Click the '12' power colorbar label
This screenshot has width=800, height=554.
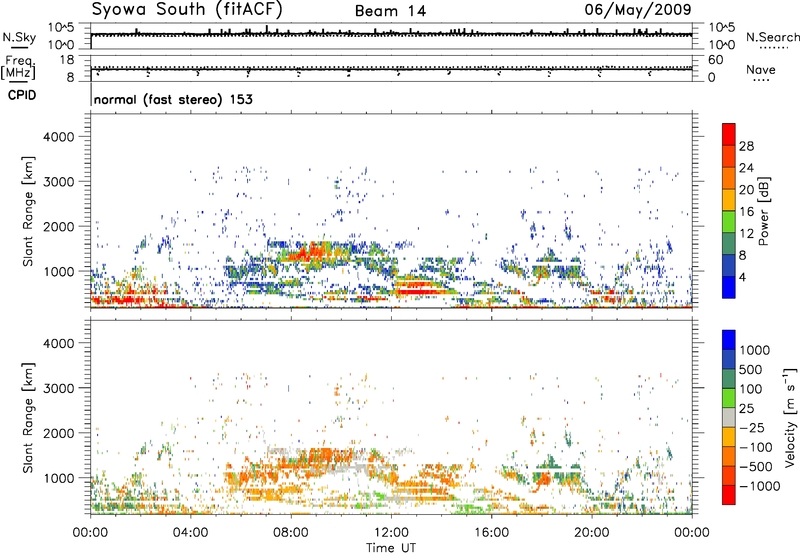click(746, 234)
